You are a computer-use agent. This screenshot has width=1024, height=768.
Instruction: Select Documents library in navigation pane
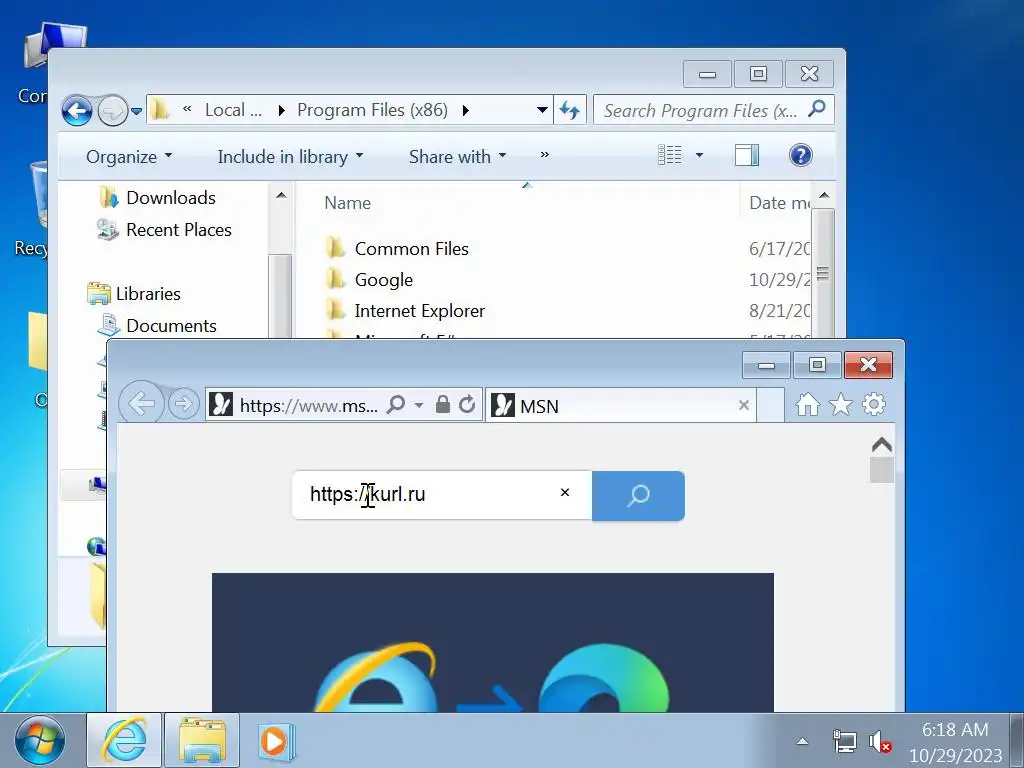click(171, 326)
